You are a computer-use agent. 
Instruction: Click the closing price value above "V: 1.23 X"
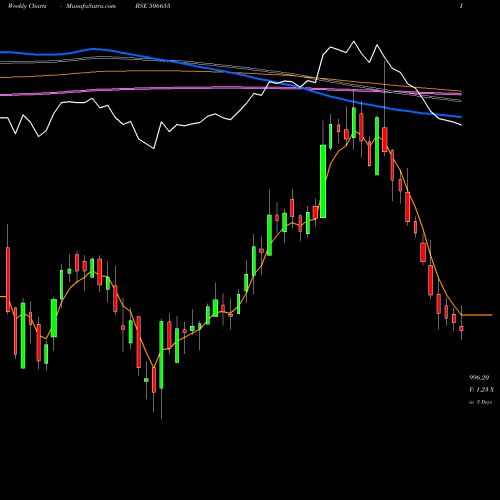point(479,377)
